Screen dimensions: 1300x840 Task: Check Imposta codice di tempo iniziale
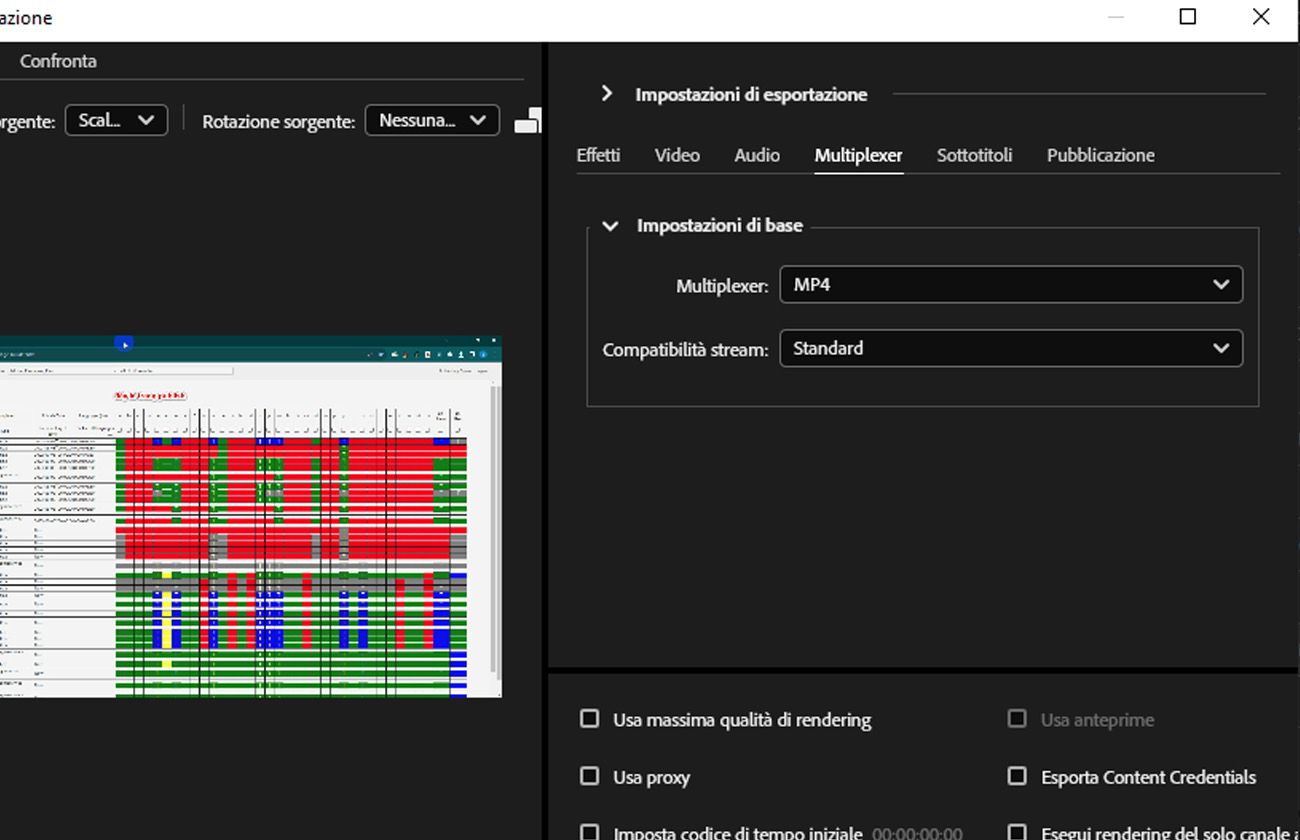tap(590, 832)
